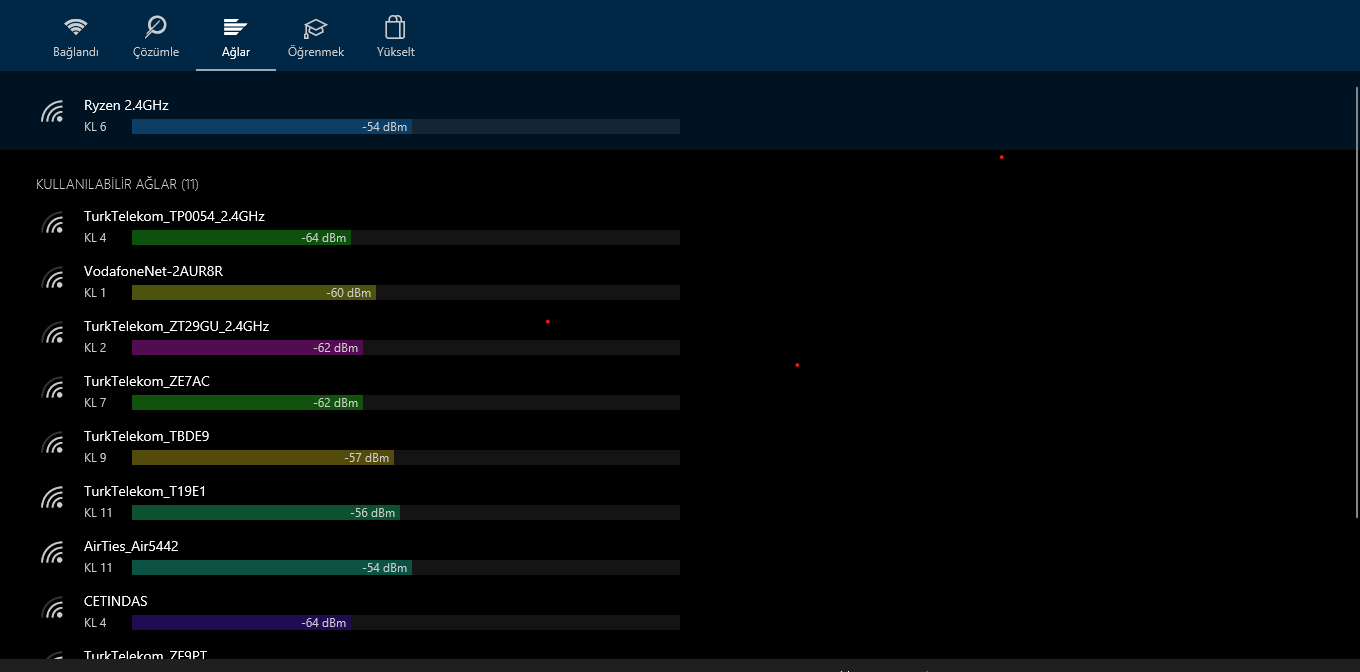
Task: Select network CETINDAS
Action: tap(115, 601)
